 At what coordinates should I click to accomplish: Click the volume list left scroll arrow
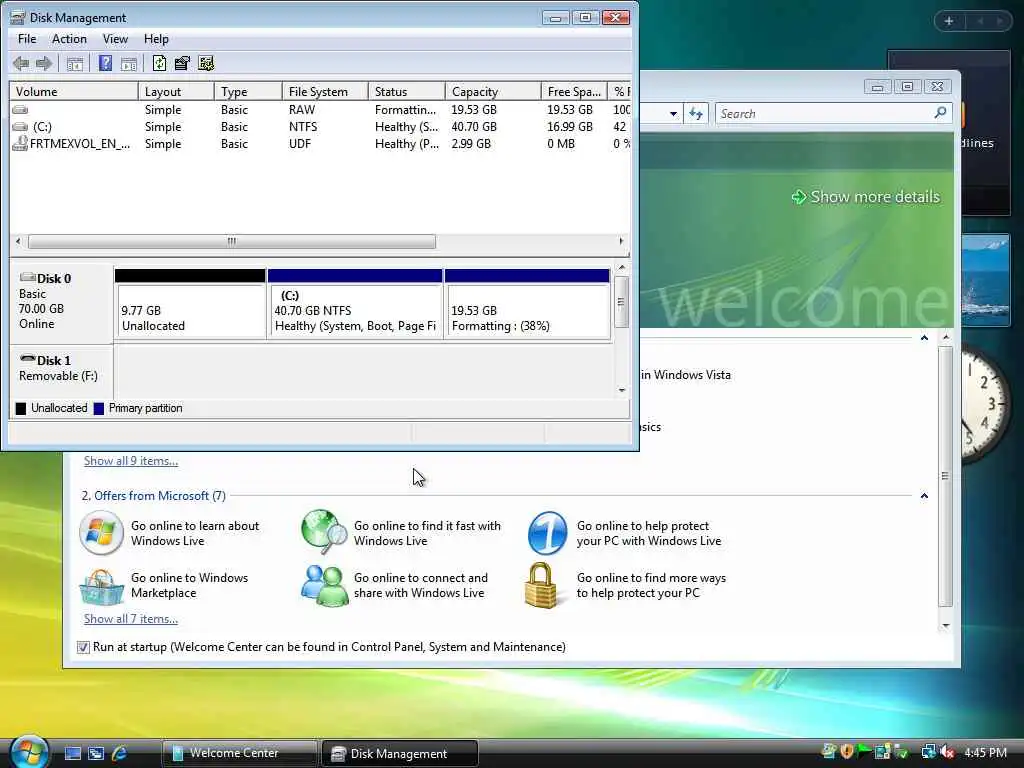(18, 242)
